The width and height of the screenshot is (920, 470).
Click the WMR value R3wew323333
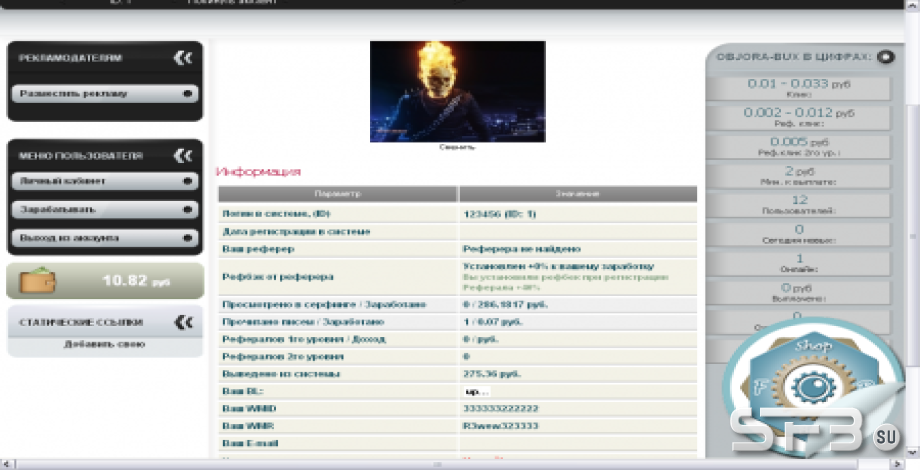pyautogui.click(x=500, y=426)
